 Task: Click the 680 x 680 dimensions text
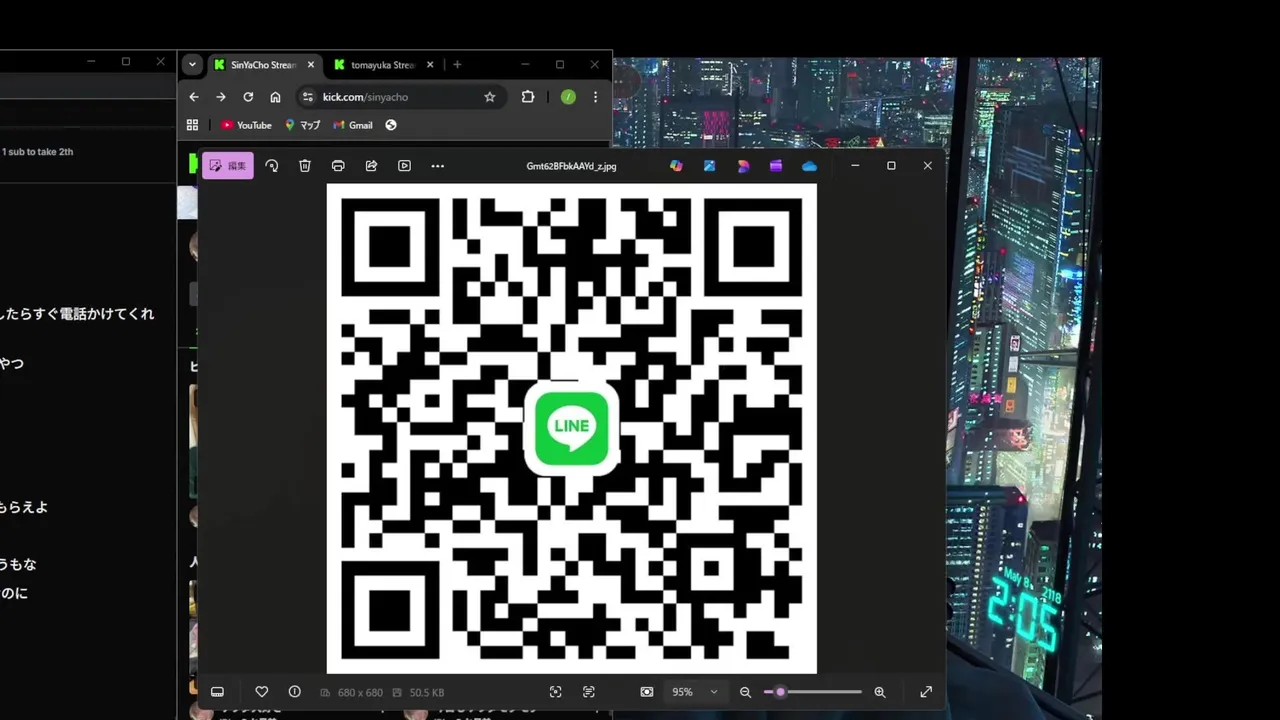pos(360,692)
